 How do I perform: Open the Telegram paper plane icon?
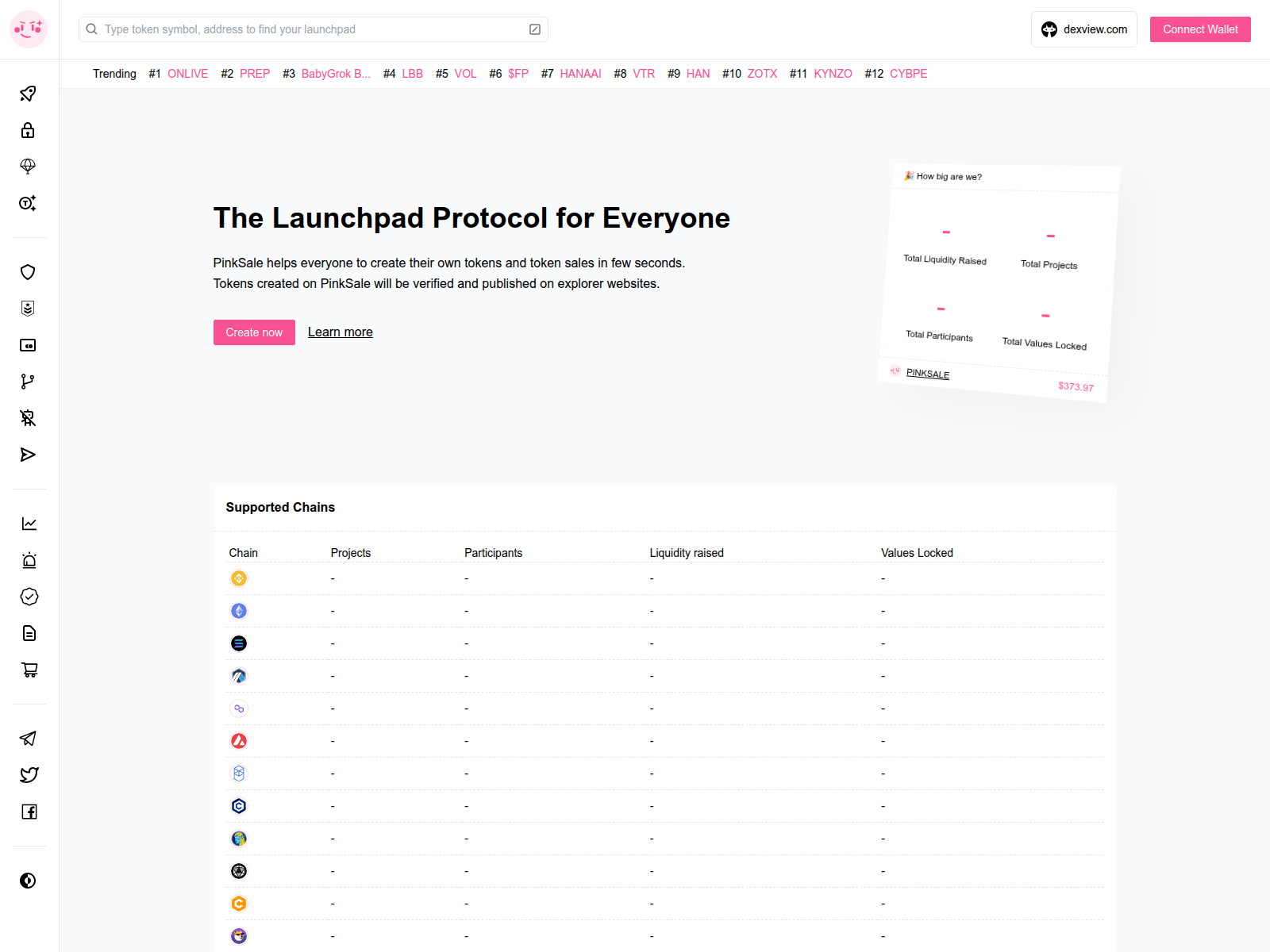point(29,739)
